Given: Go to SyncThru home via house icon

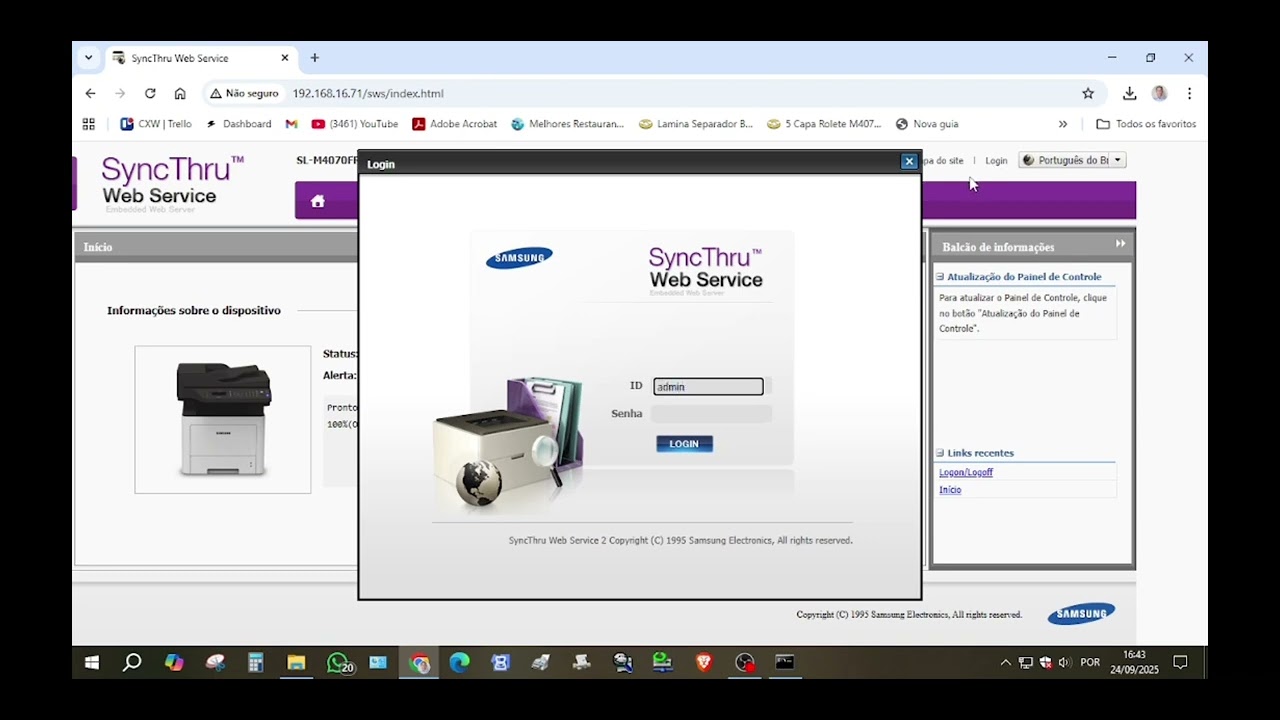Looking at the screenshot, I should [318, 201].
